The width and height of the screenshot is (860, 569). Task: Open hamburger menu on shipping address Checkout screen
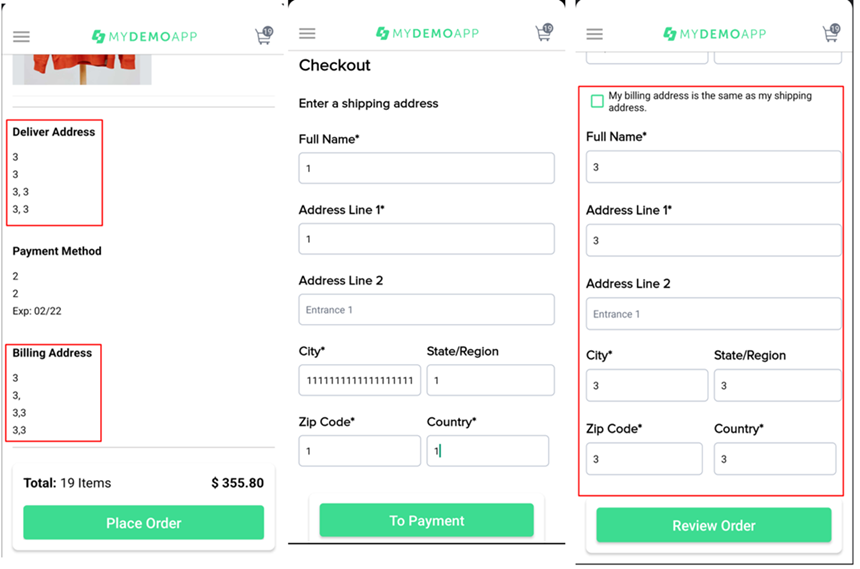point(307,34)
